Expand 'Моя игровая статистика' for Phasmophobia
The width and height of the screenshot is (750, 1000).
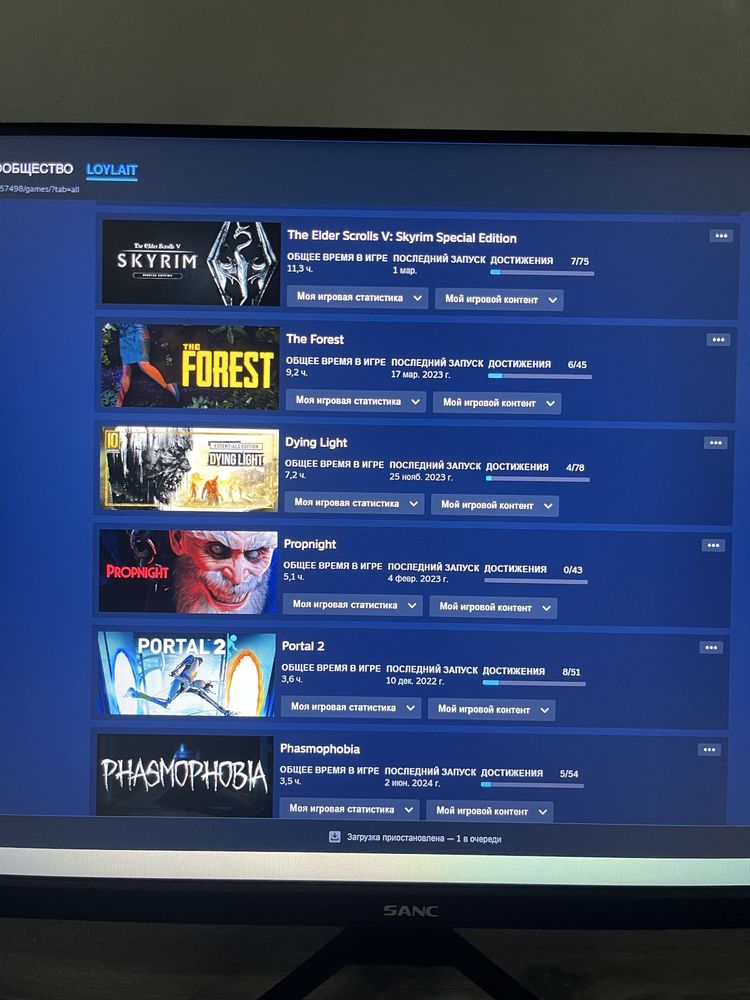tap(349, 809)
